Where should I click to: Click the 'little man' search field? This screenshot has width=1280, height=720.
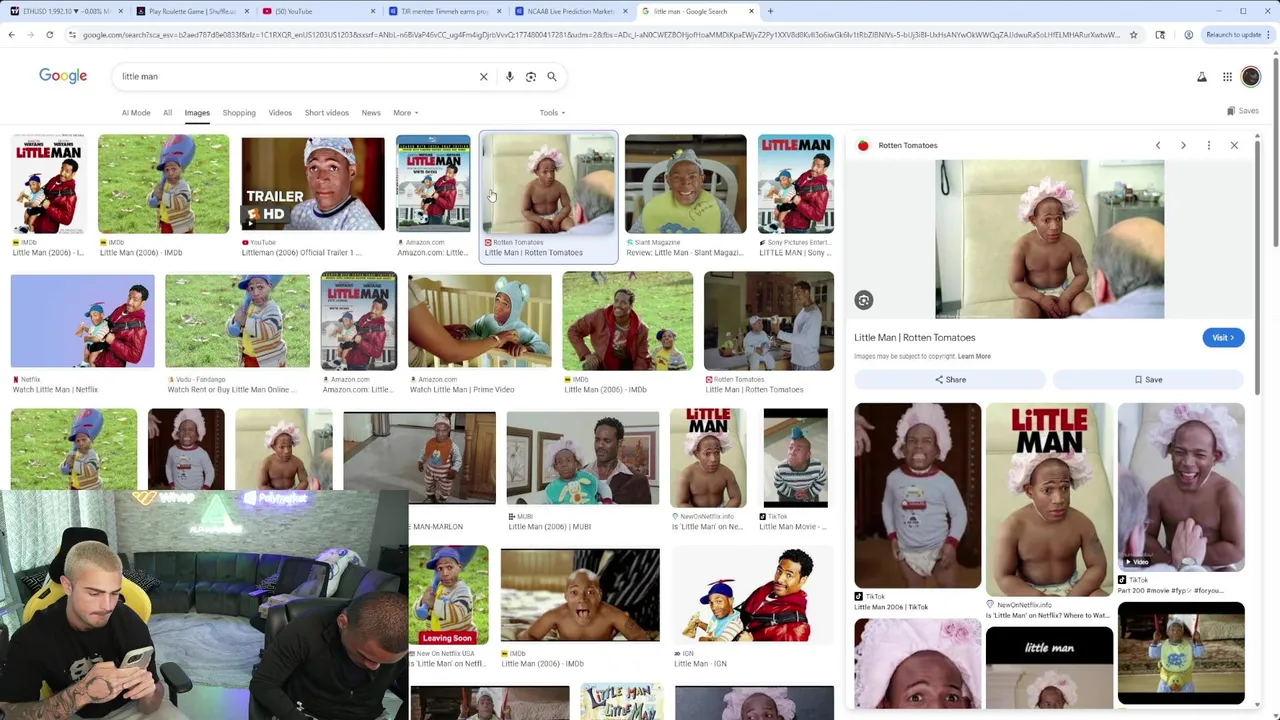pos(295,76)
